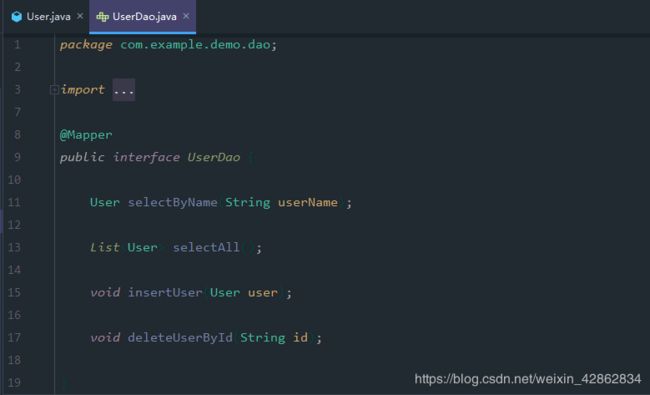Screen dimensions: 650x395
Task: Click the id parameter on line 17
Action: (x=300, y=337)
